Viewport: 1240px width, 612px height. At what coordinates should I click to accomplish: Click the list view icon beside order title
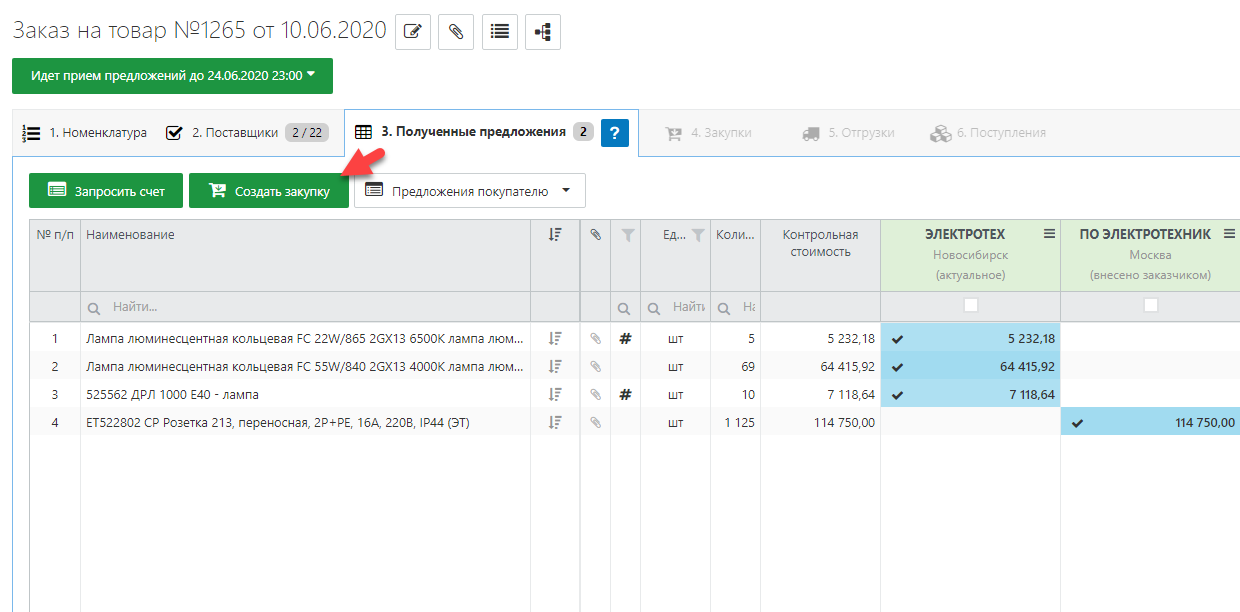pyautogui.click(x=499, y=32)
